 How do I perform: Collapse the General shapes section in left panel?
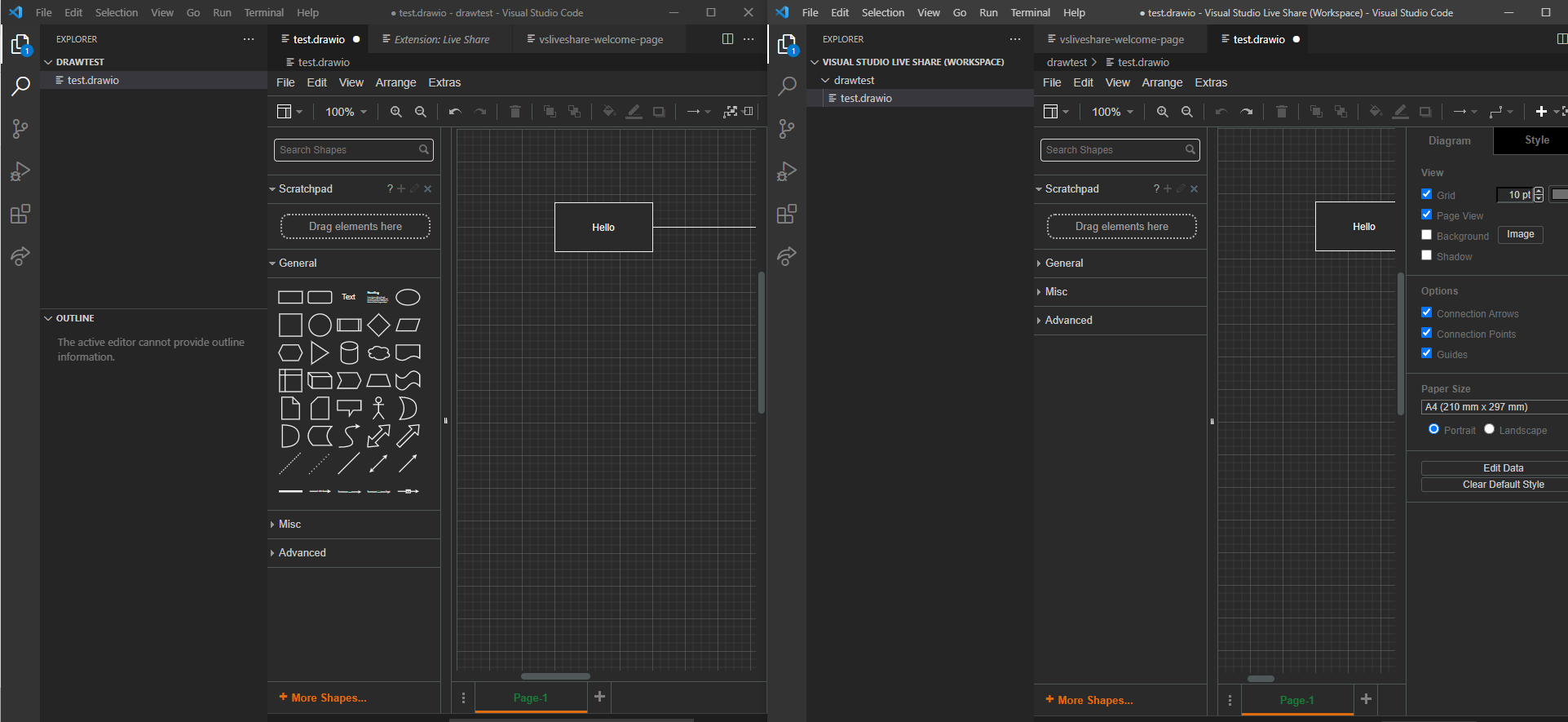click(x=354, y=263)
